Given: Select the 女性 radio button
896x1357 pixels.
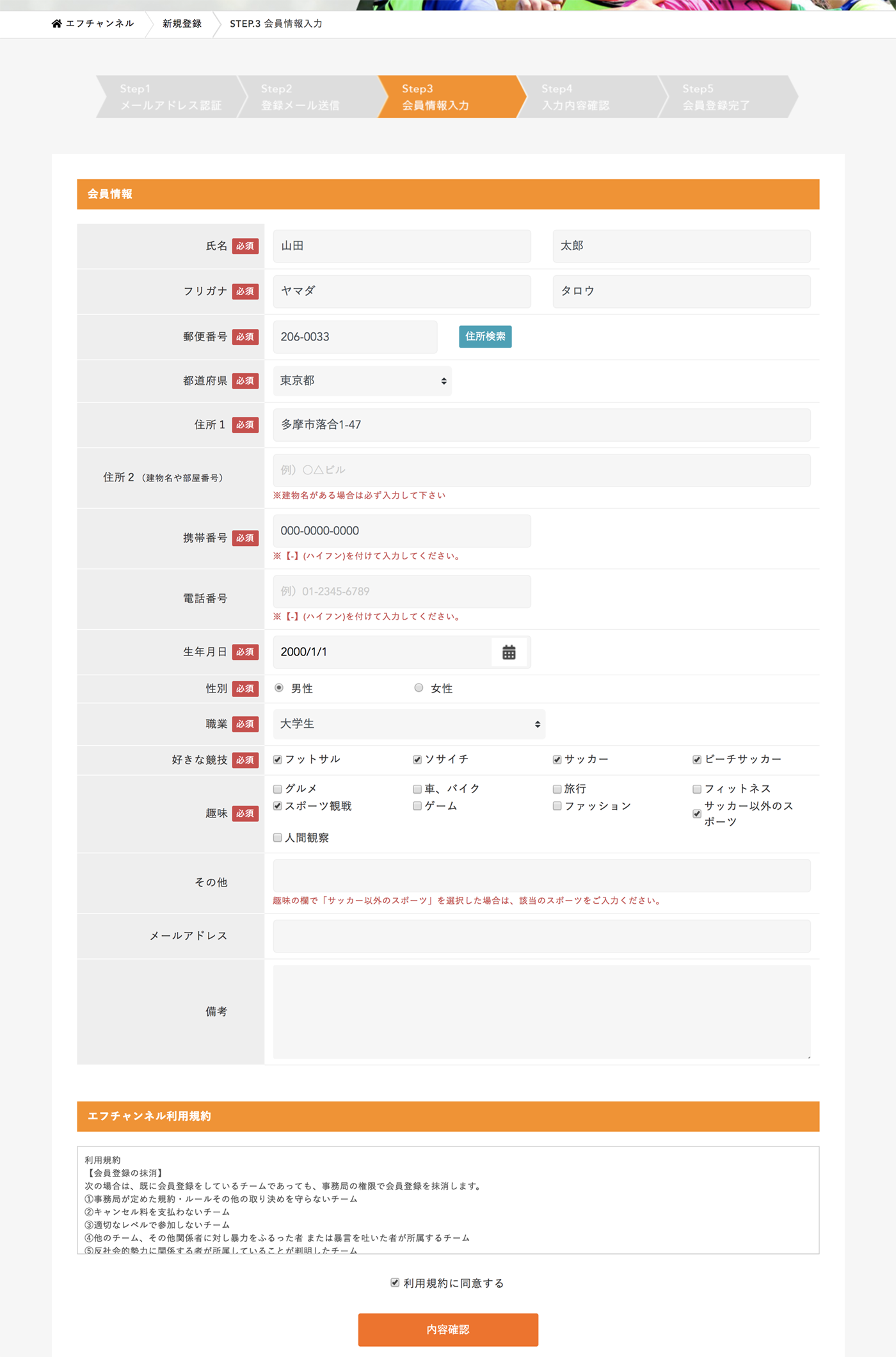Looking at the screenshot, I should point(419,688).
